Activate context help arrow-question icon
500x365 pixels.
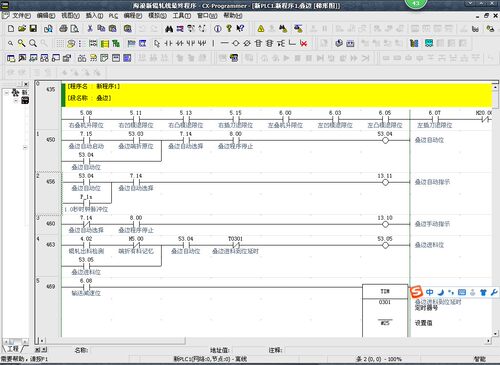point(240,29)
